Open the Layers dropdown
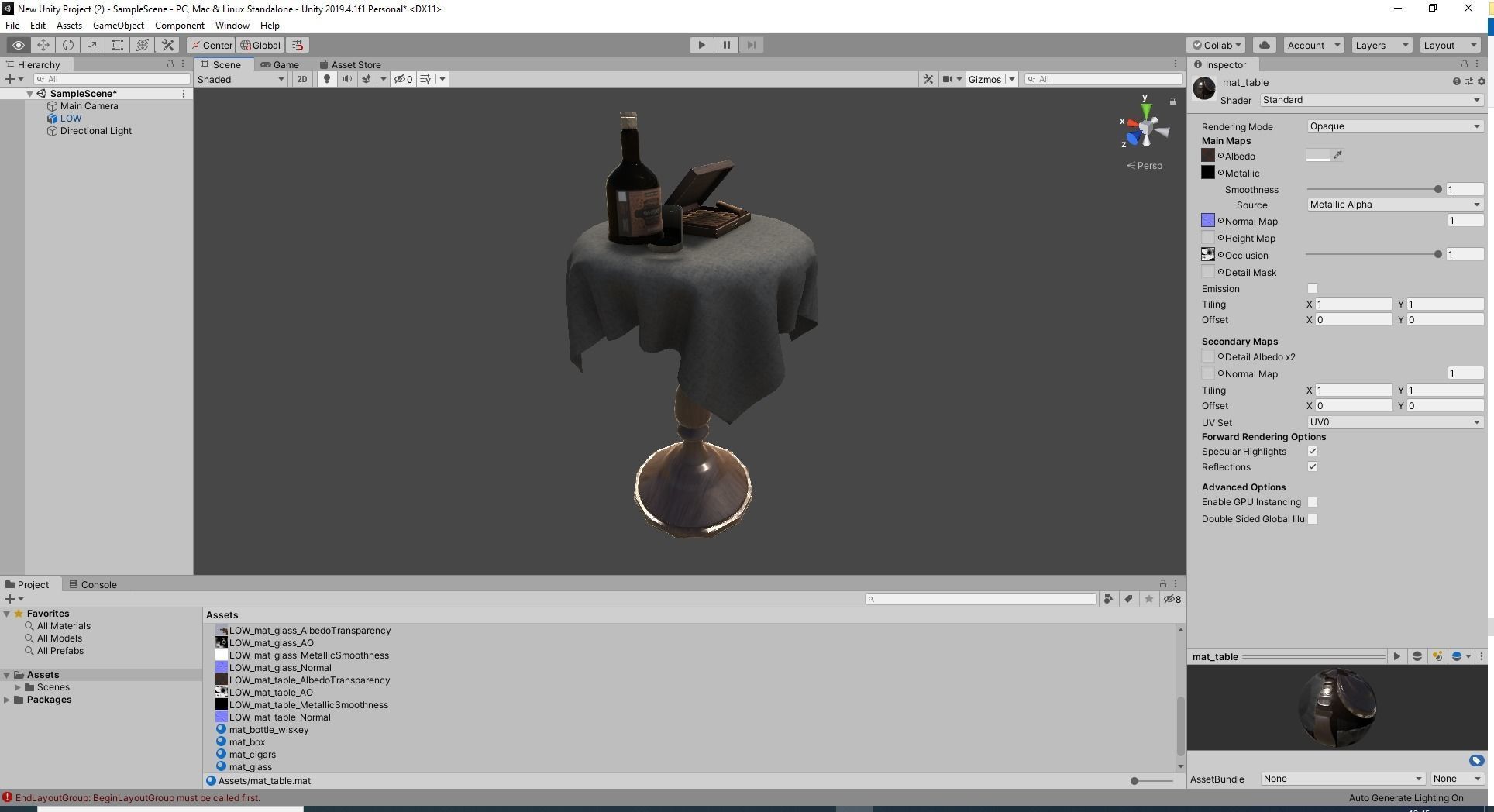 coord(1382,45)
